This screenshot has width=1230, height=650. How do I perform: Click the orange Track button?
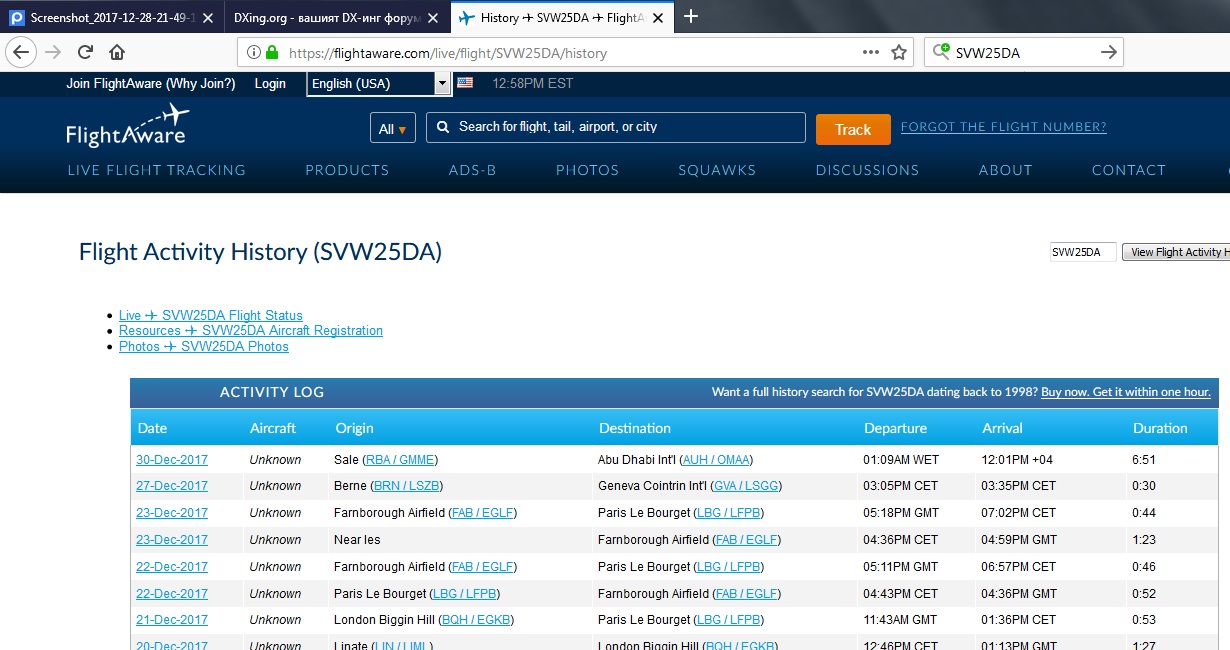pos(853,129)
